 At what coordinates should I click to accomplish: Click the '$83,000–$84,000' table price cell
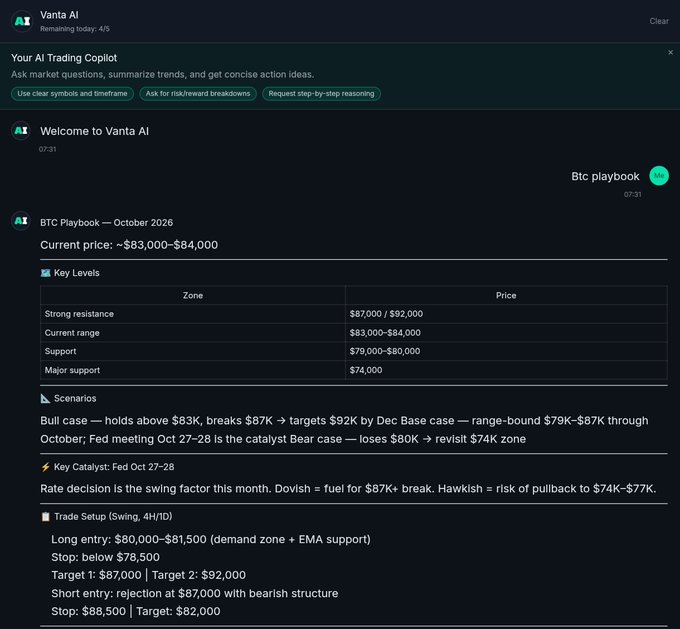point(506,333)
